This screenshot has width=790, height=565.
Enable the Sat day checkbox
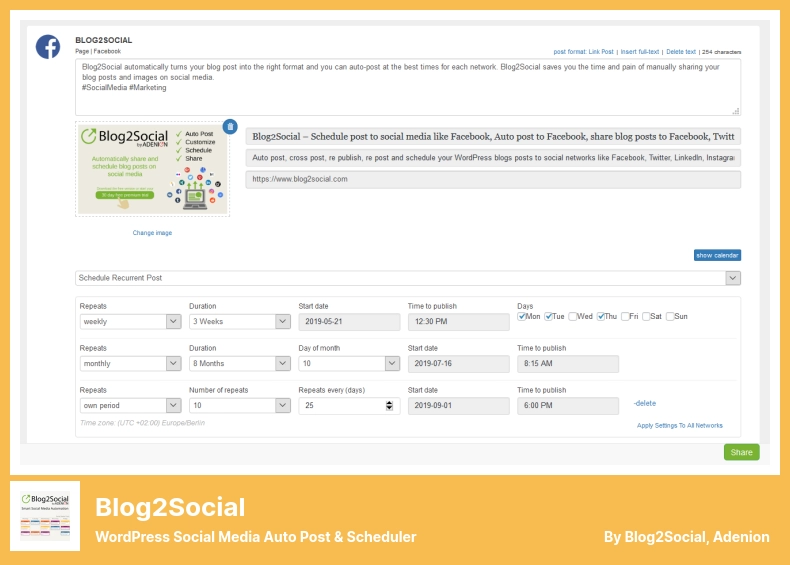(646, 317)
